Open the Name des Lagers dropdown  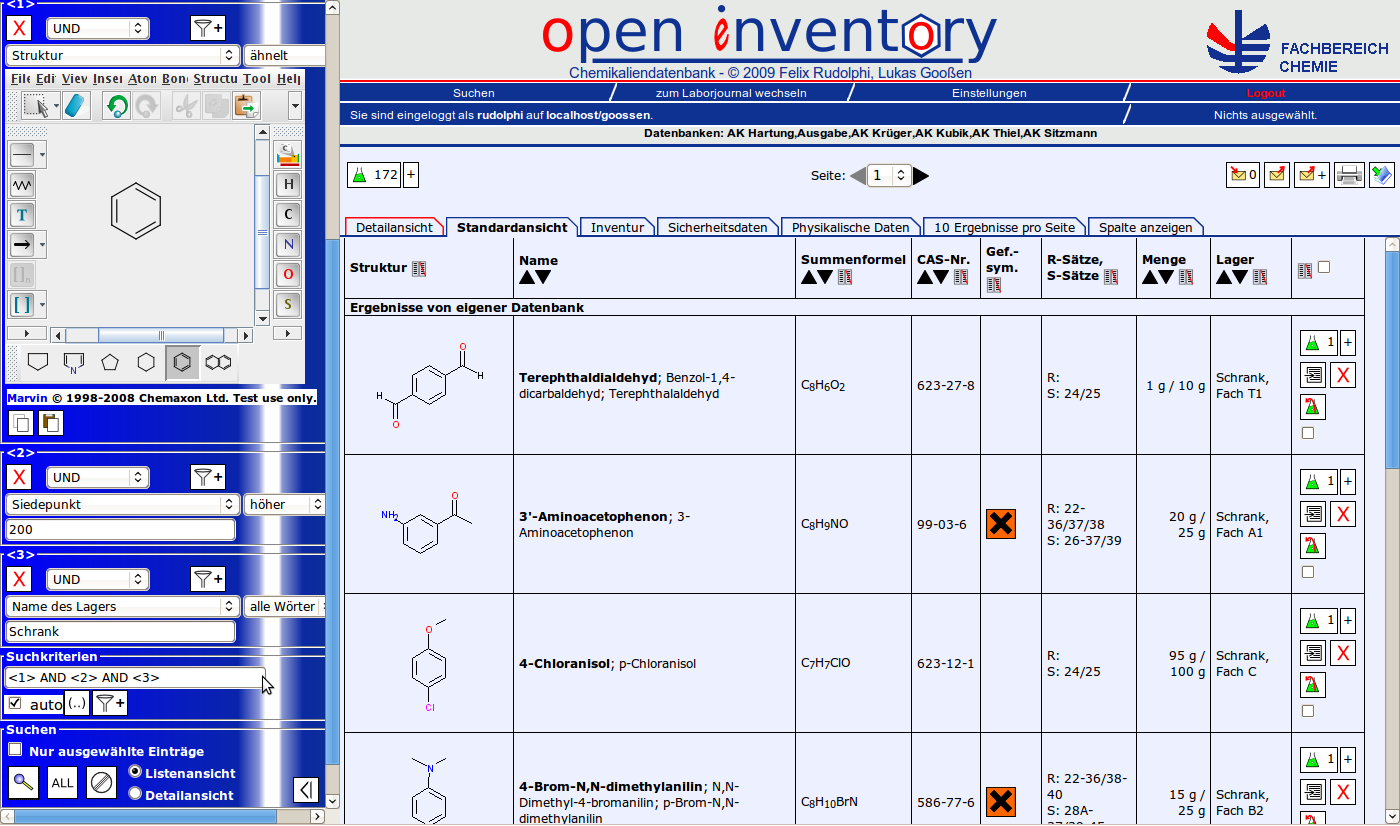click(x=122, y=606)
